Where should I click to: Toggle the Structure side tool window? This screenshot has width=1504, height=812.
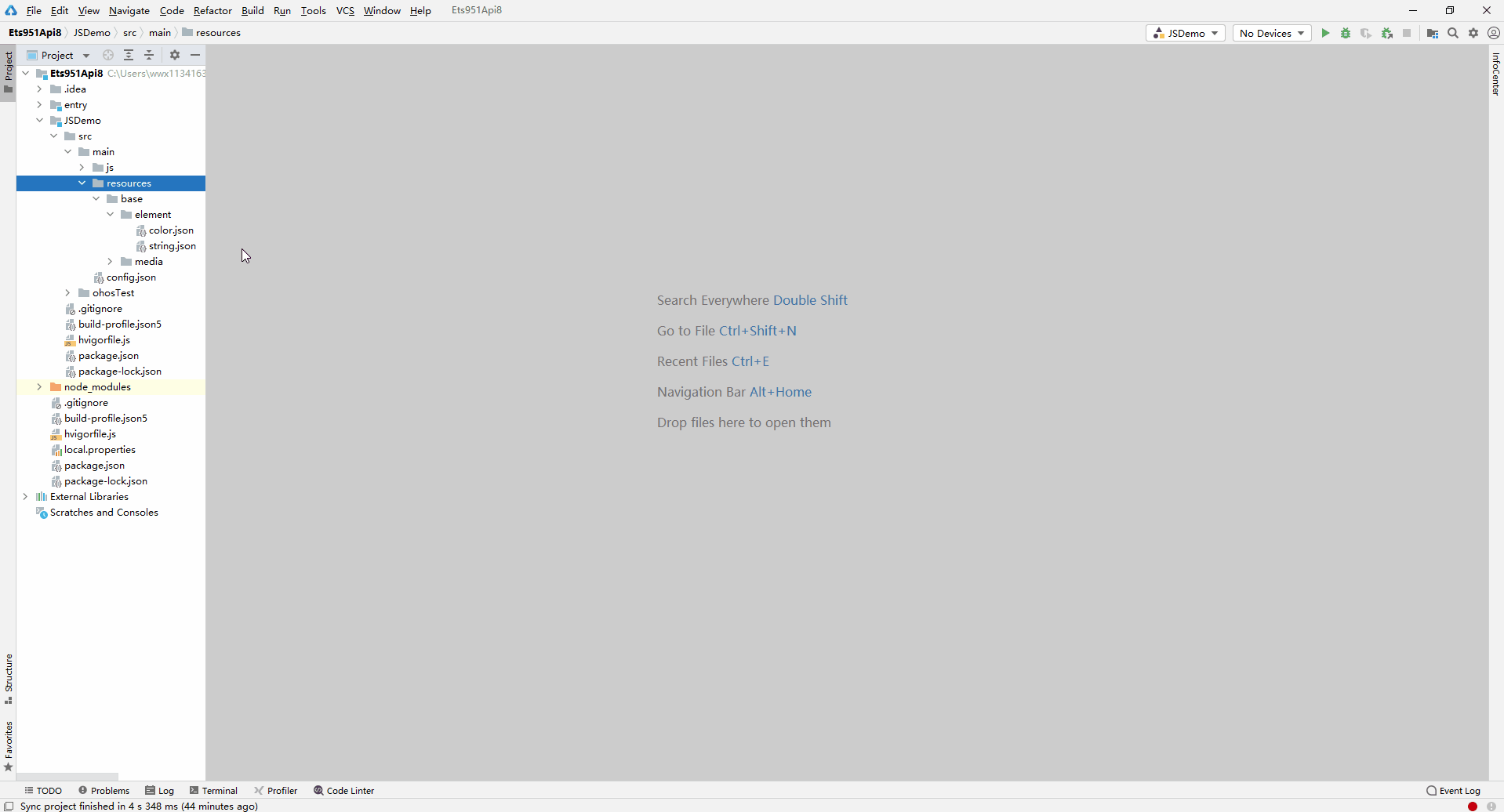pos(9,679)
